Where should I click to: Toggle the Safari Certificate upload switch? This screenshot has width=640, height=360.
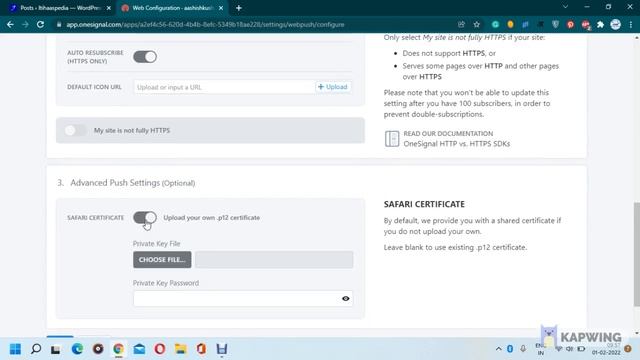tap(144, 217)
